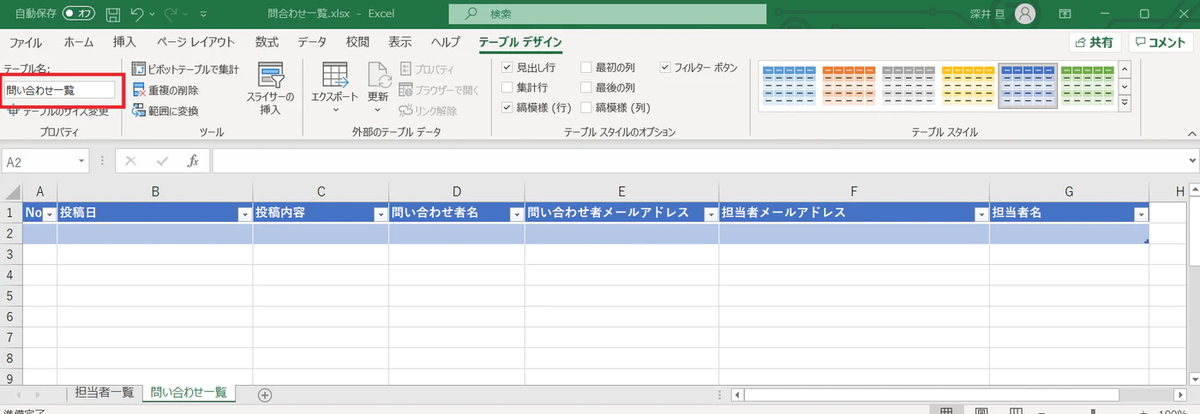Toggle the 見出し行 checkbox
1200x414 pixels.
[507, 68]
